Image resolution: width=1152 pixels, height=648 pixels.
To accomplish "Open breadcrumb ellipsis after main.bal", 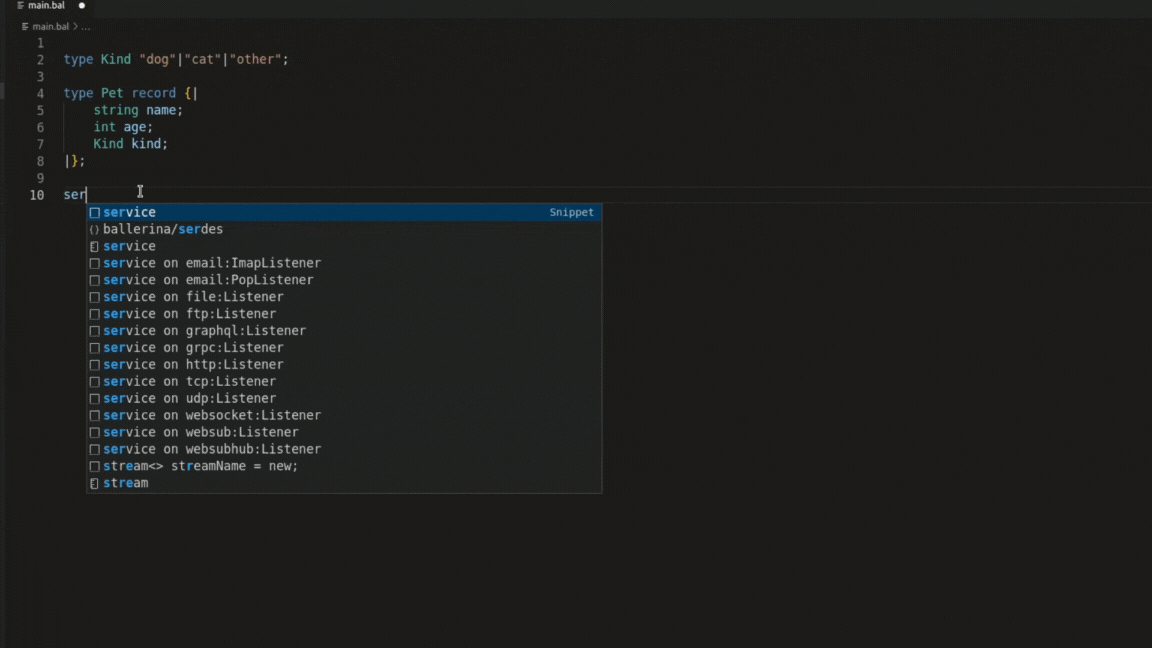I will (x=86, y=26).
